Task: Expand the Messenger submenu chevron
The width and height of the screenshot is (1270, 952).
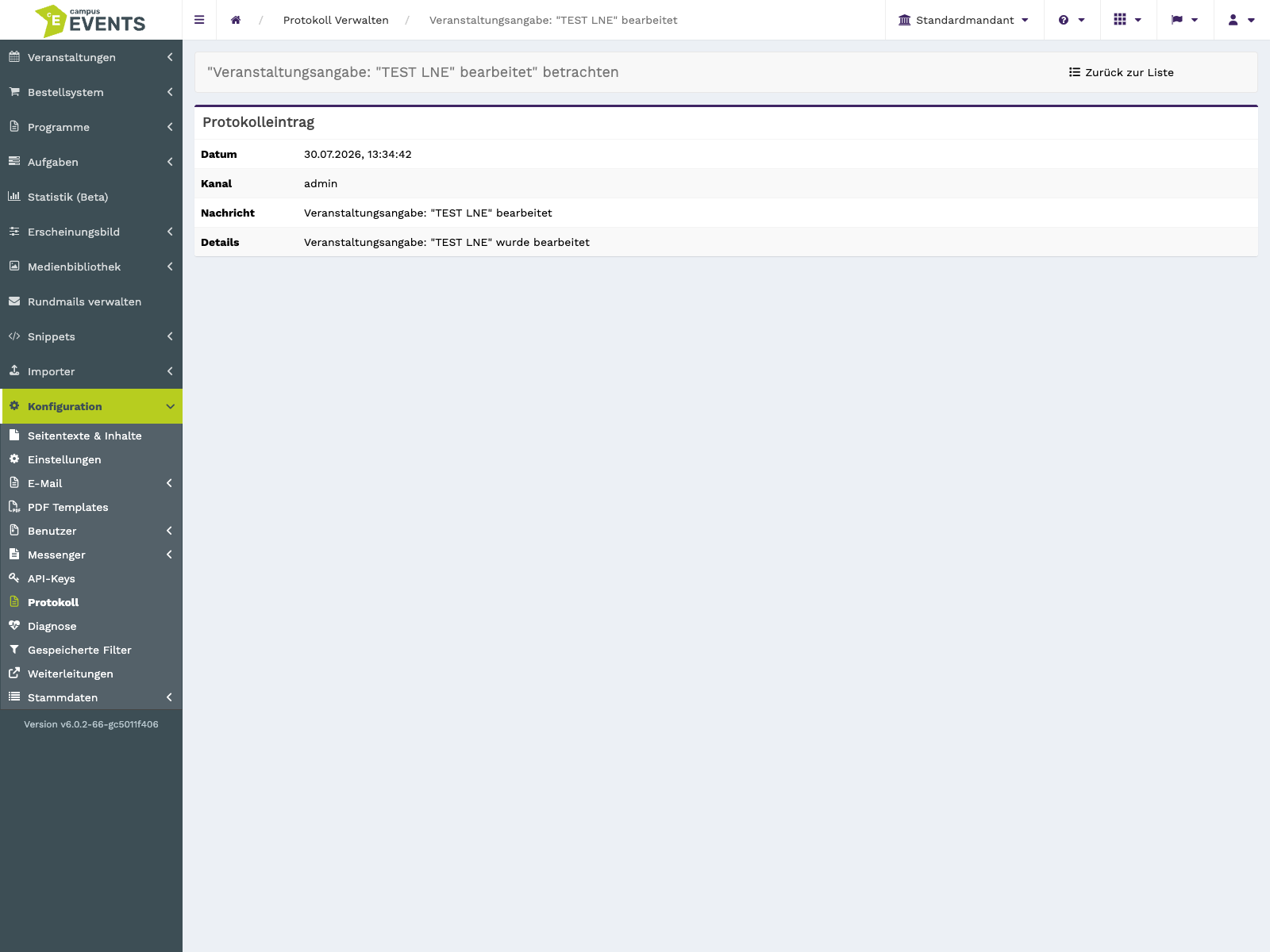Action: tap(169, 555)
